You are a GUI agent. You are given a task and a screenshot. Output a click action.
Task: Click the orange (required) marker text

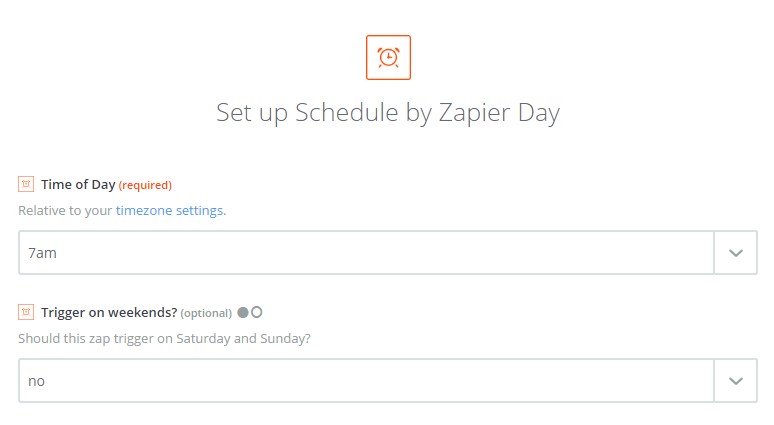145,185
